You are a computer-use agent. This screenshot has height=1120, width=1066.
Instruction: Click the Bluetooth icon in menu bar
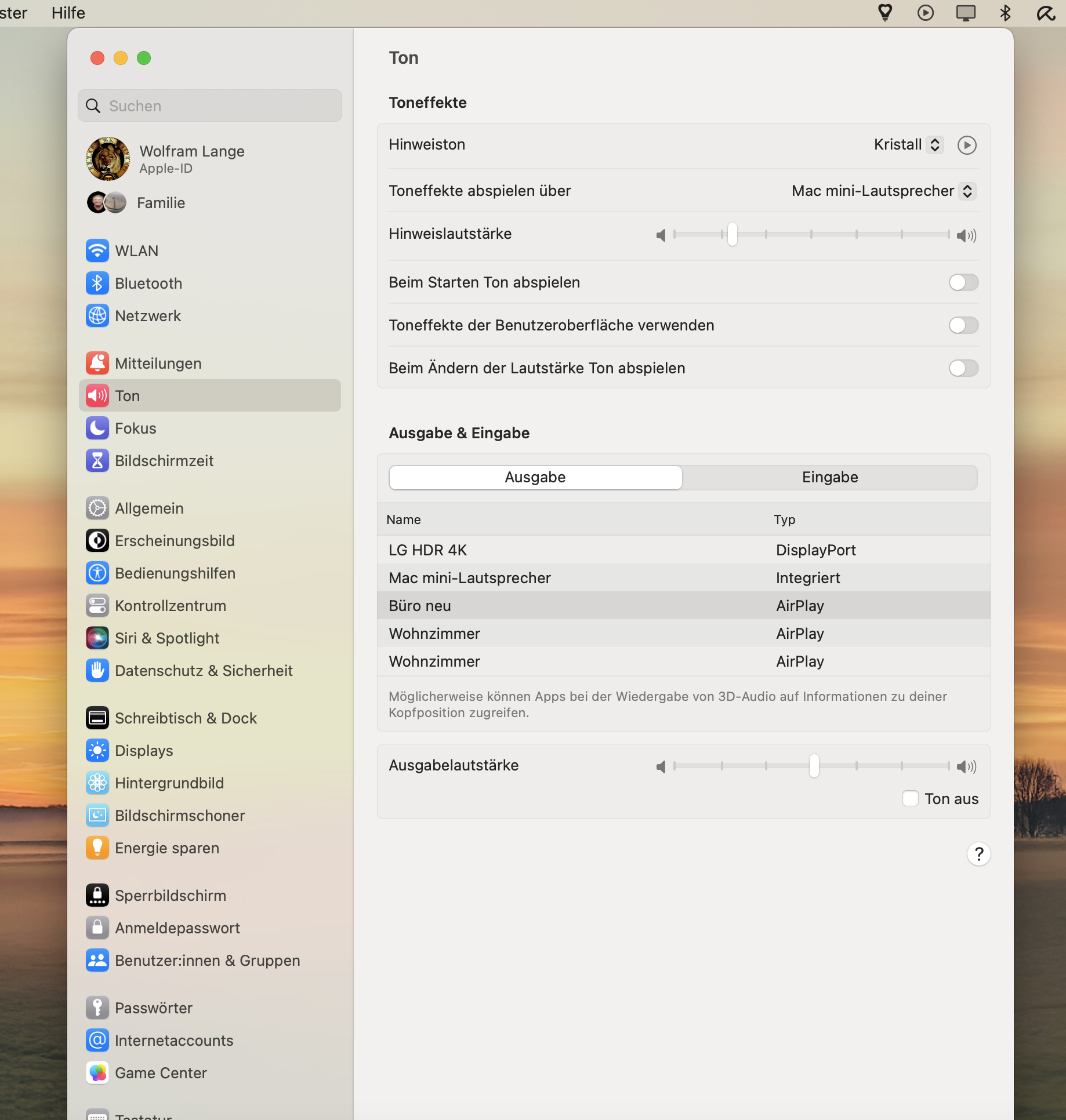[1005, 13]
